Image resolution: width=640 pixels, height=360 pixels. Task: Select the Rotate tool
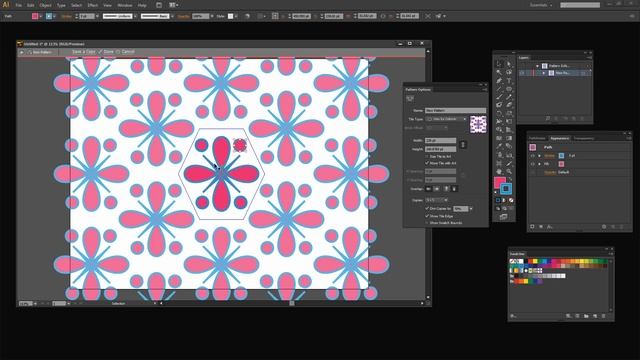499,113
